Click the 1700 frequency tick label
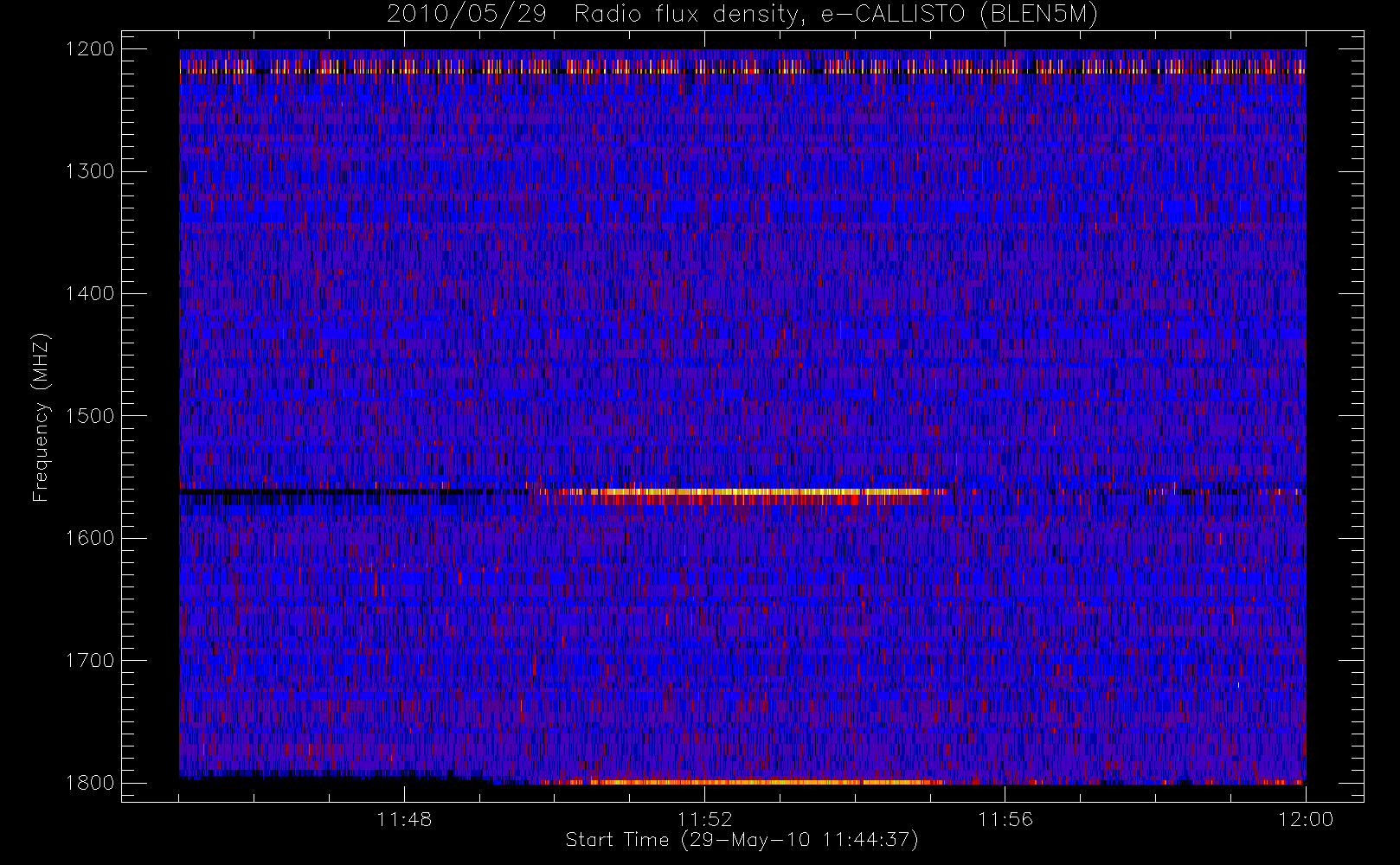1400x865 pixels. (x=90, y=661)
